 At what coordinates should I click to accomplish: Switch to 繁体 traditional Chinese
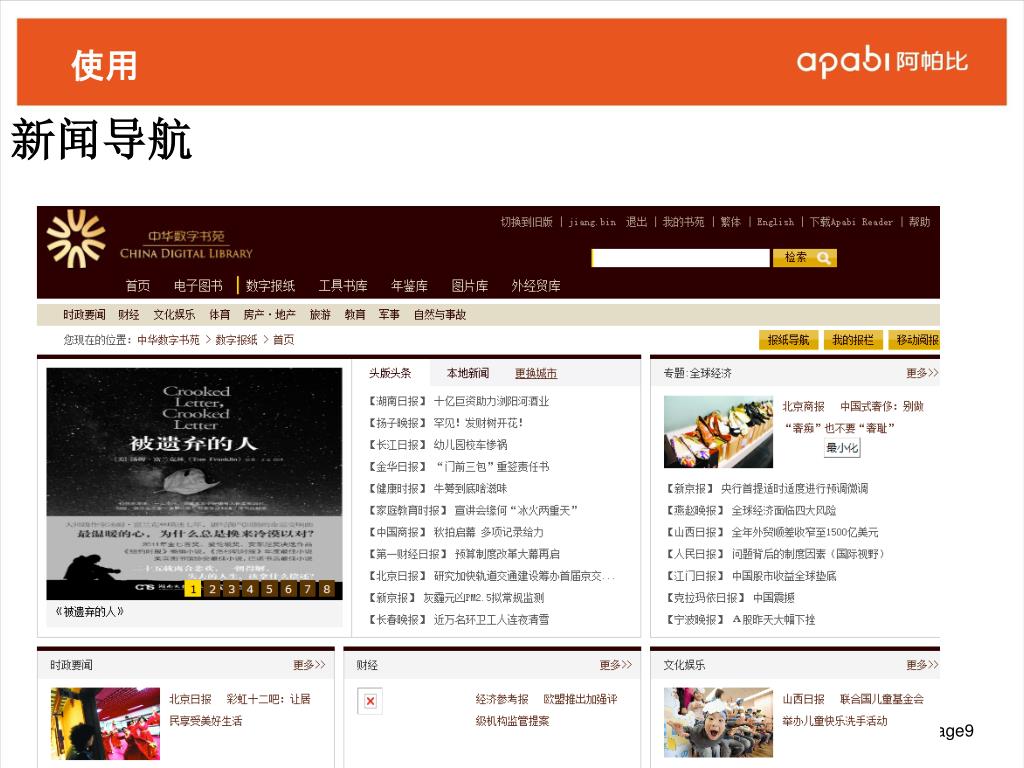point(731,222)
